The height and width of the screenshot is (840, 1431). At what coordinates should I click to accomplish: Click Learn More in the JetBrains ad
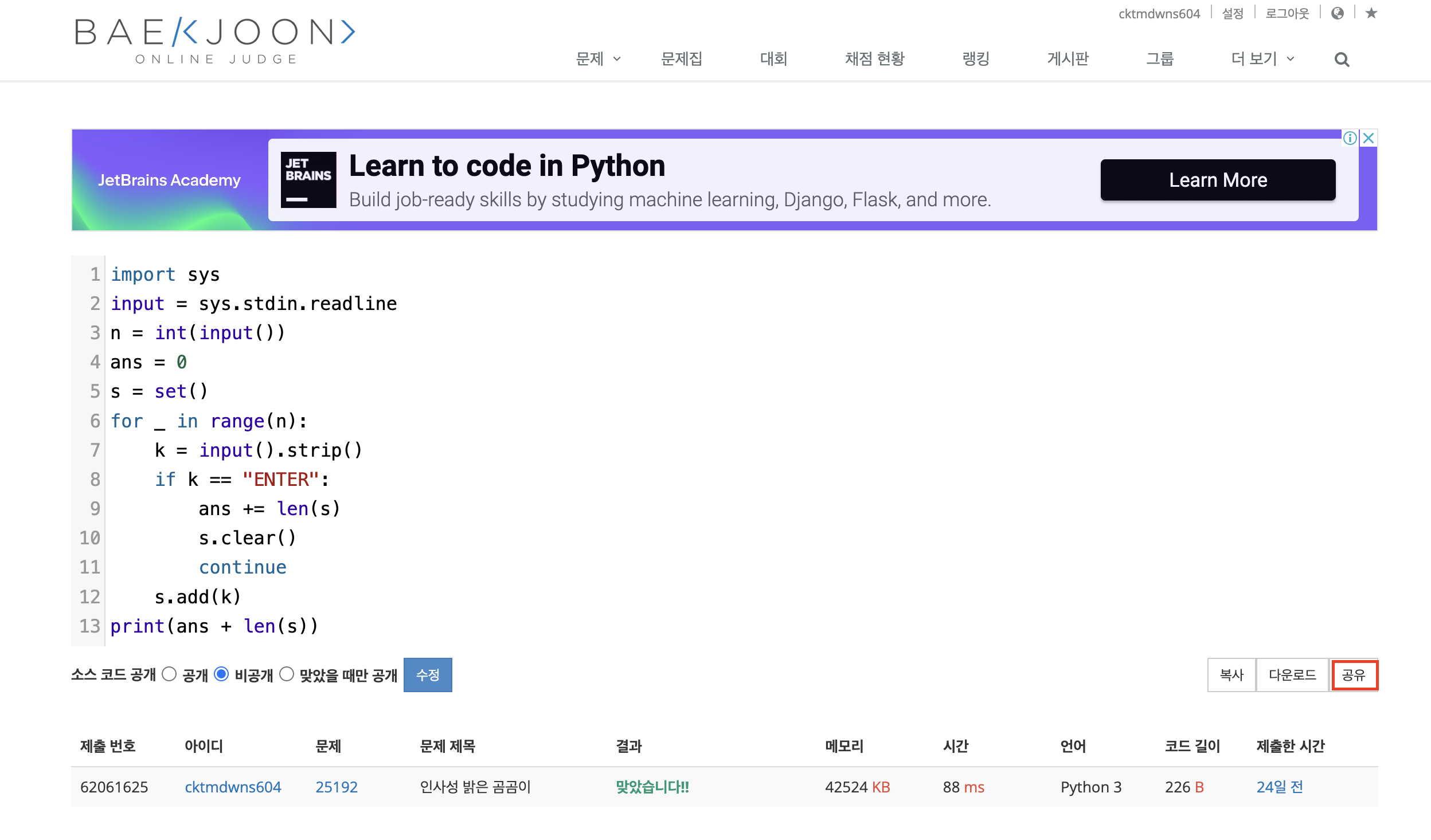(x=1218, y=179)
